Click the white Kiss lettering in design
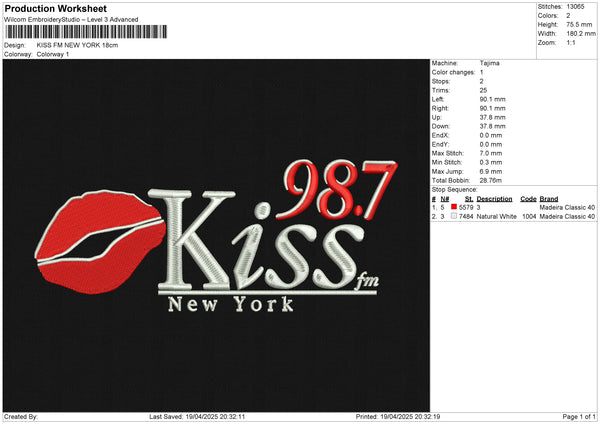Image resolution: width=600 pixels, height=424 pixels. [x=256, y=240]
